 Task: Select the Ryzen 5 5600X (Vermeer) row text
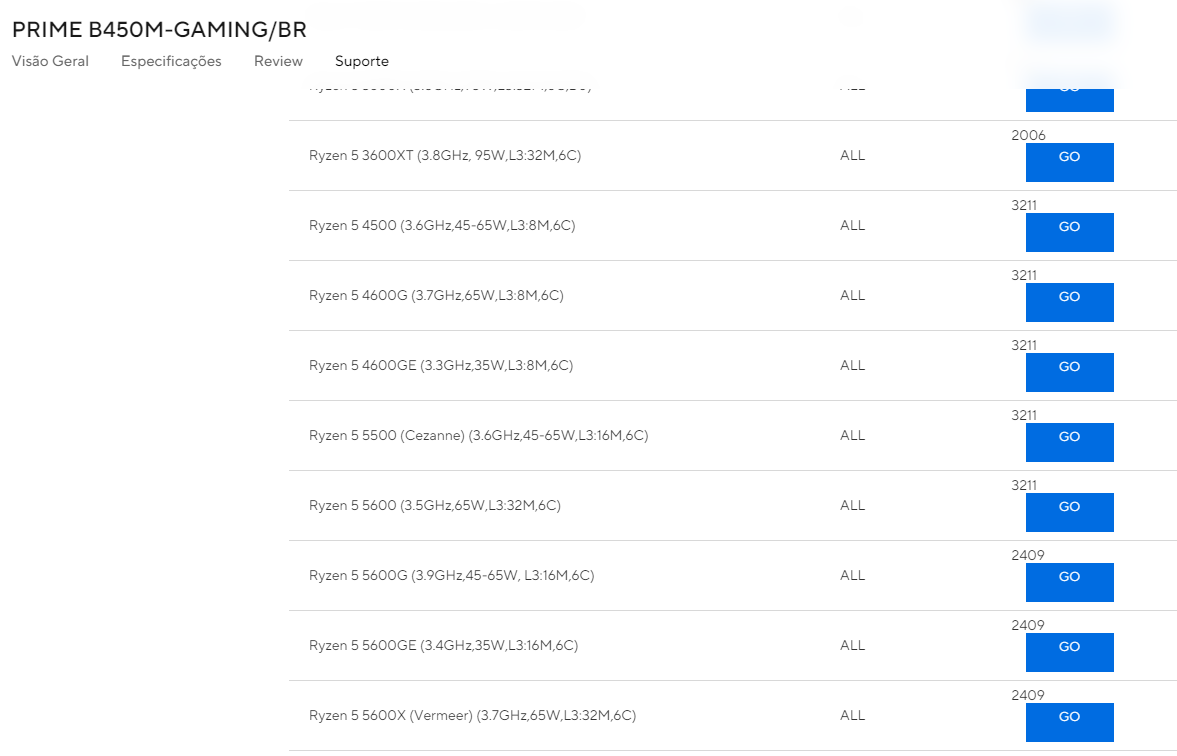(472, 715)
